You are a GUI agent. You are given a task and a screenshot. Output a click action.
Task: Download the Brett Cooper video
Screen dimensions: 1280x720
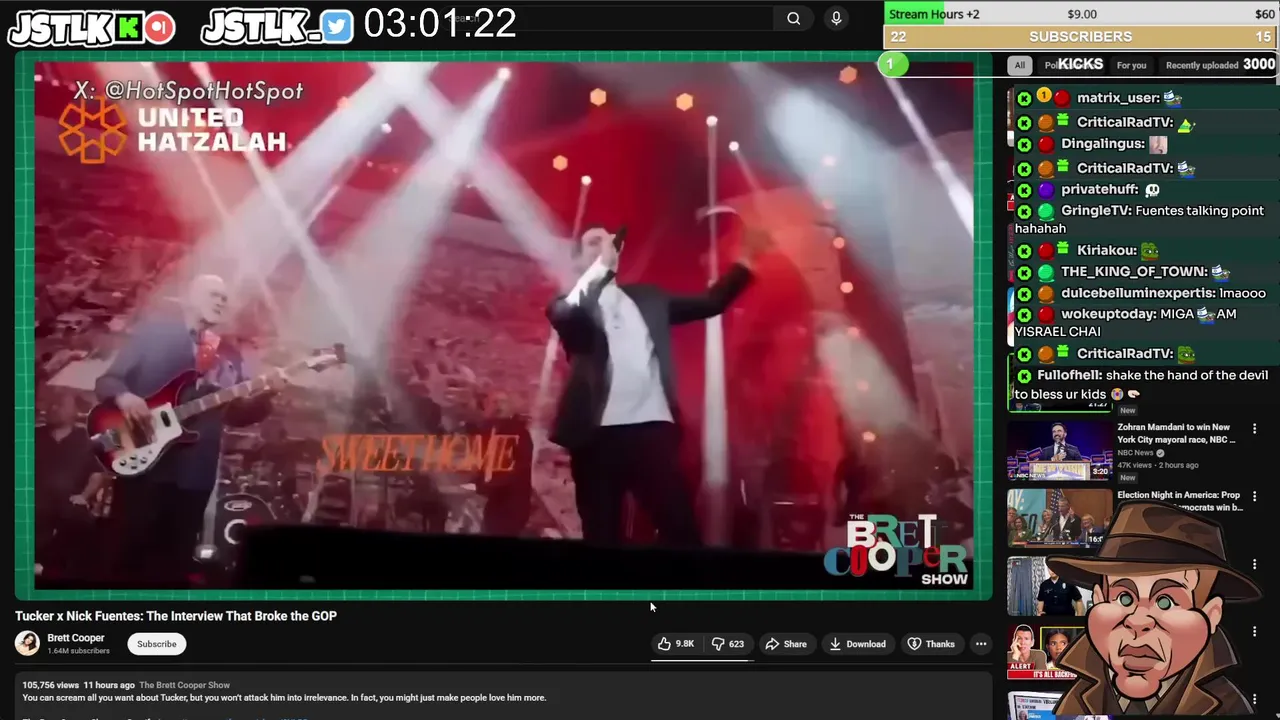click(857, 644)
